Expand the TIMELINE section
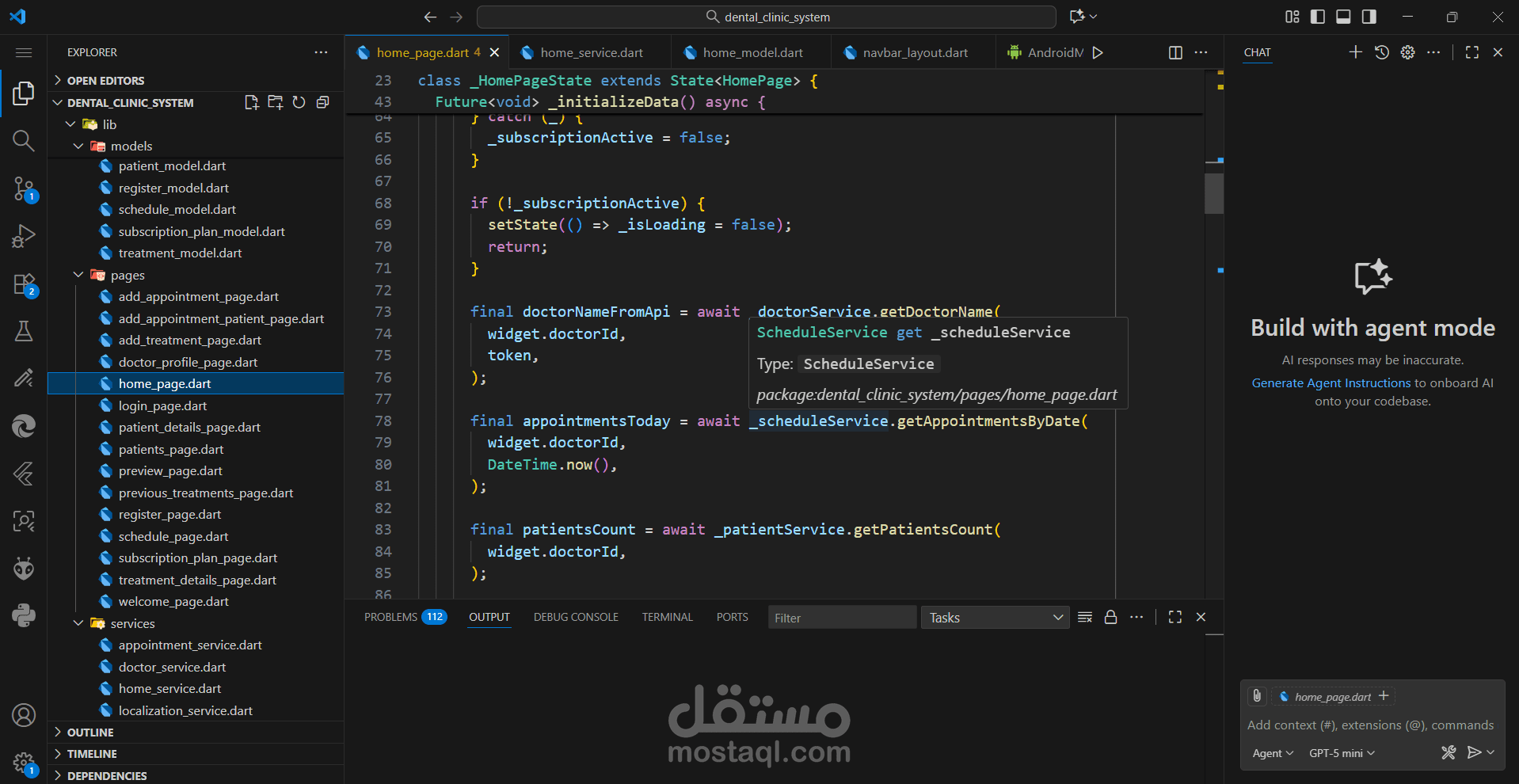The image size is (1519, 784). [196, 754]
